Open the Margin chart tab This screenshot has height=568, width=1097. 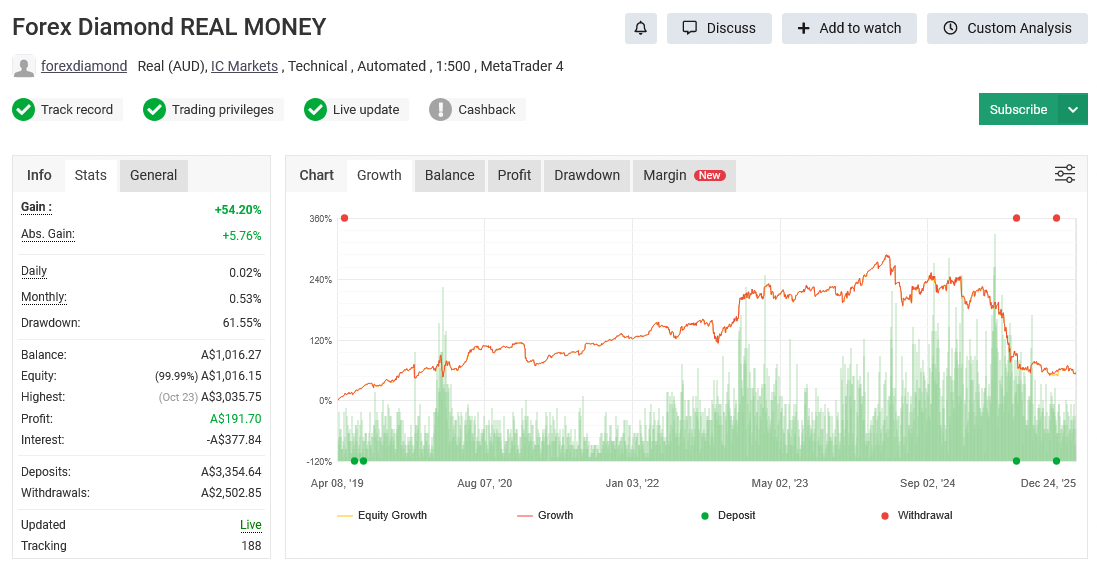pyautogui.click(x=684, y=175)
